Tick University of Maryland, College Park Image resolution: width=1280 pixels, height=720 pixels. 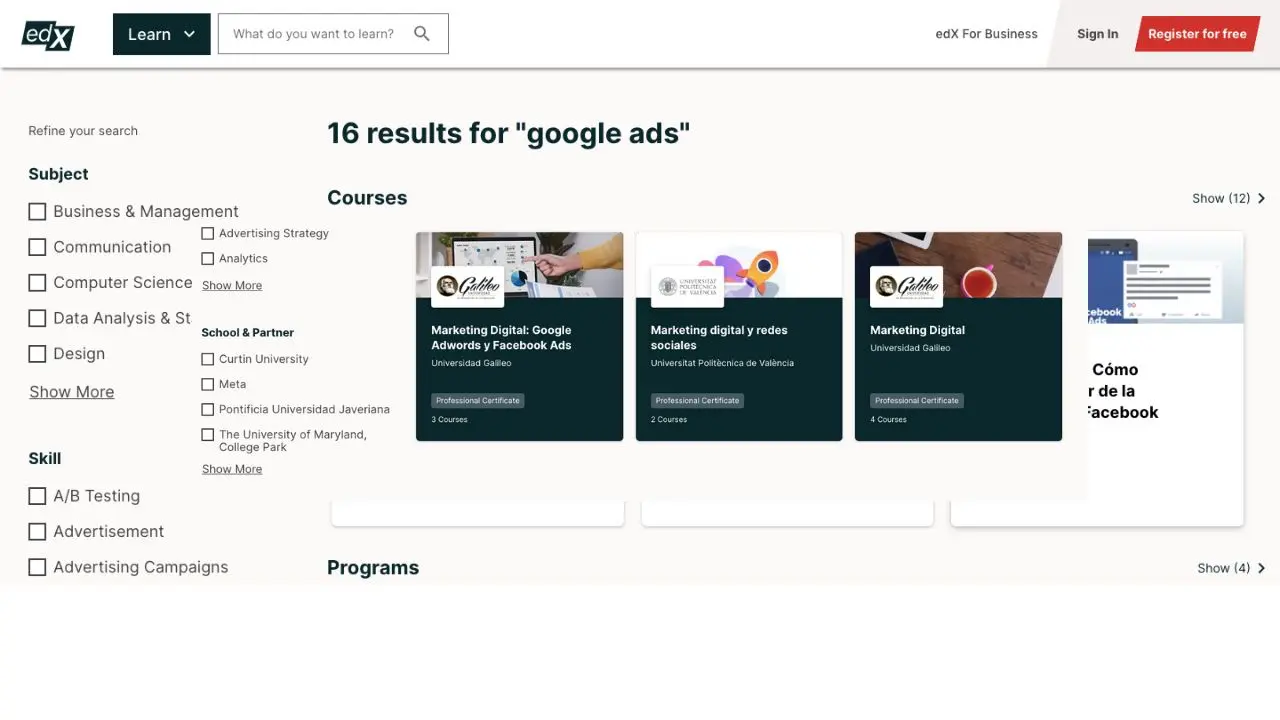click(208, 435)
